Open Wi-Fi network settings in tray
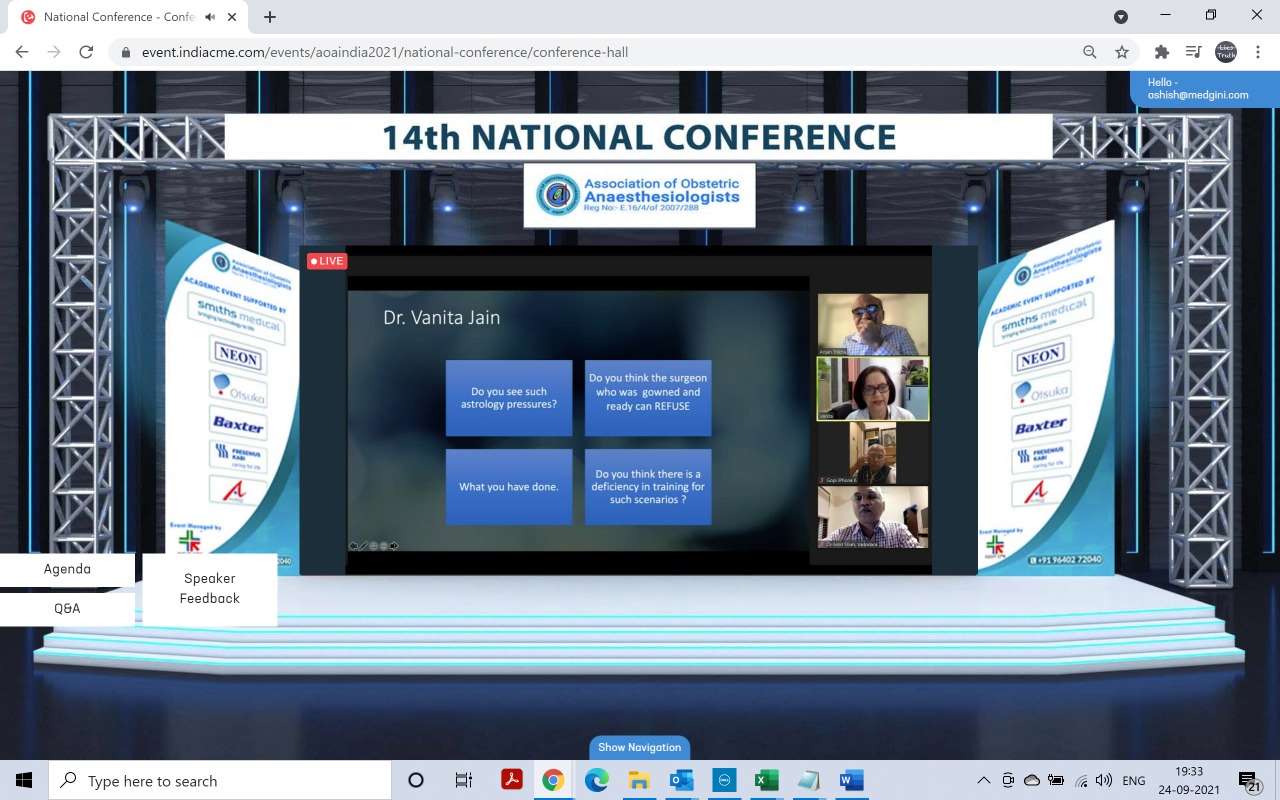The width and height of the screenshot is (1280, 800). pyautogui.click(x=1081, y=780)
